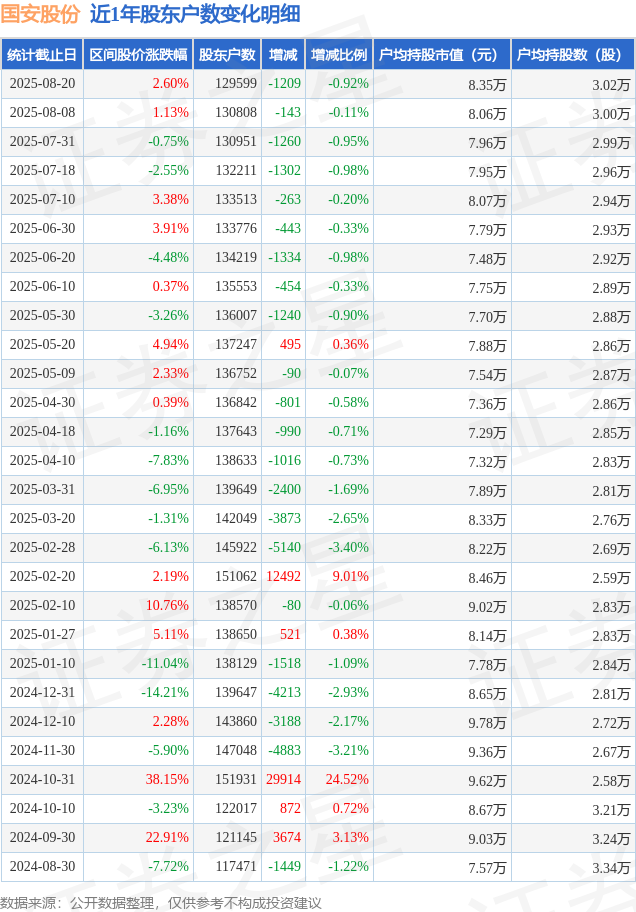The width and height of the screenshot is (636, 912).
Task: Click the 户均持股数（股） column header
Action: click(572, 55)
